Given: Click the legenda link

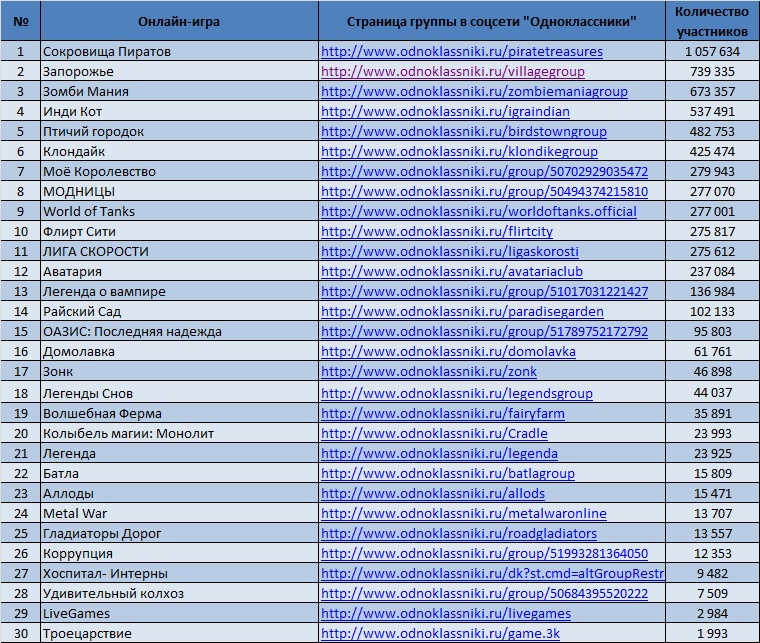Looking at the screenshot, I should click(x=439, y=454).
